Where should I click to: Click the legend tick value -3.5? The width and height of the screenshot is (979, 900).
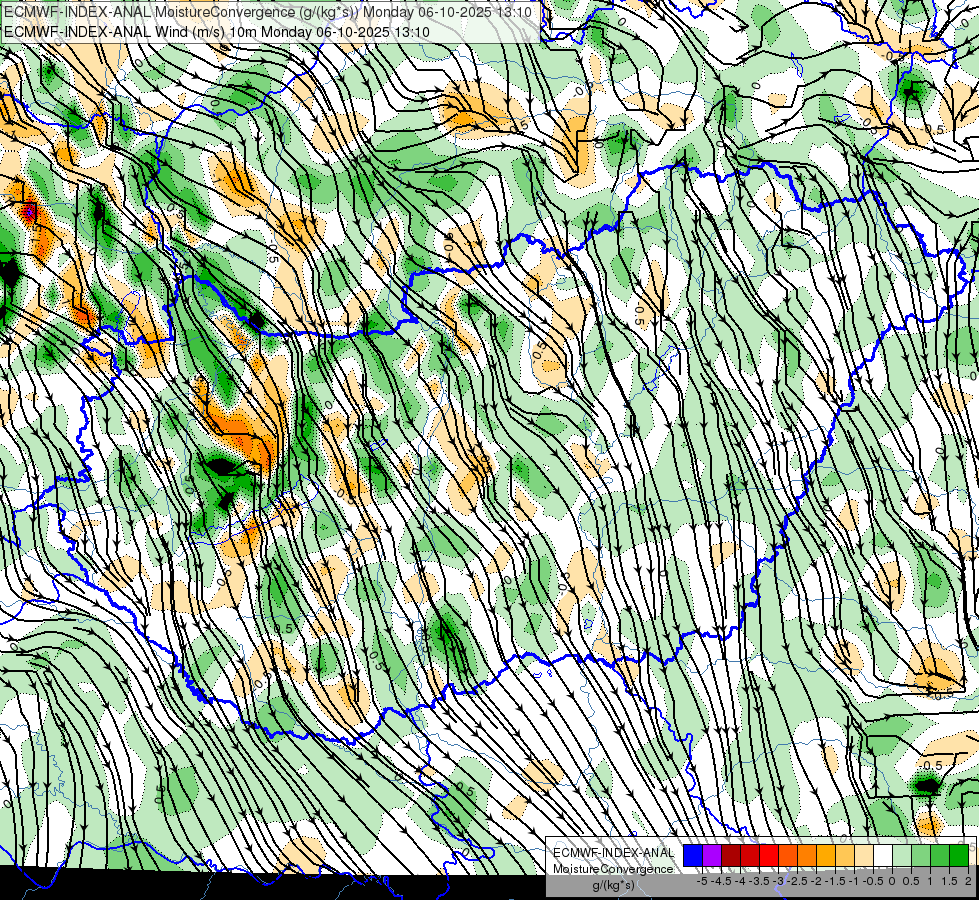click(x=759, y=881)
